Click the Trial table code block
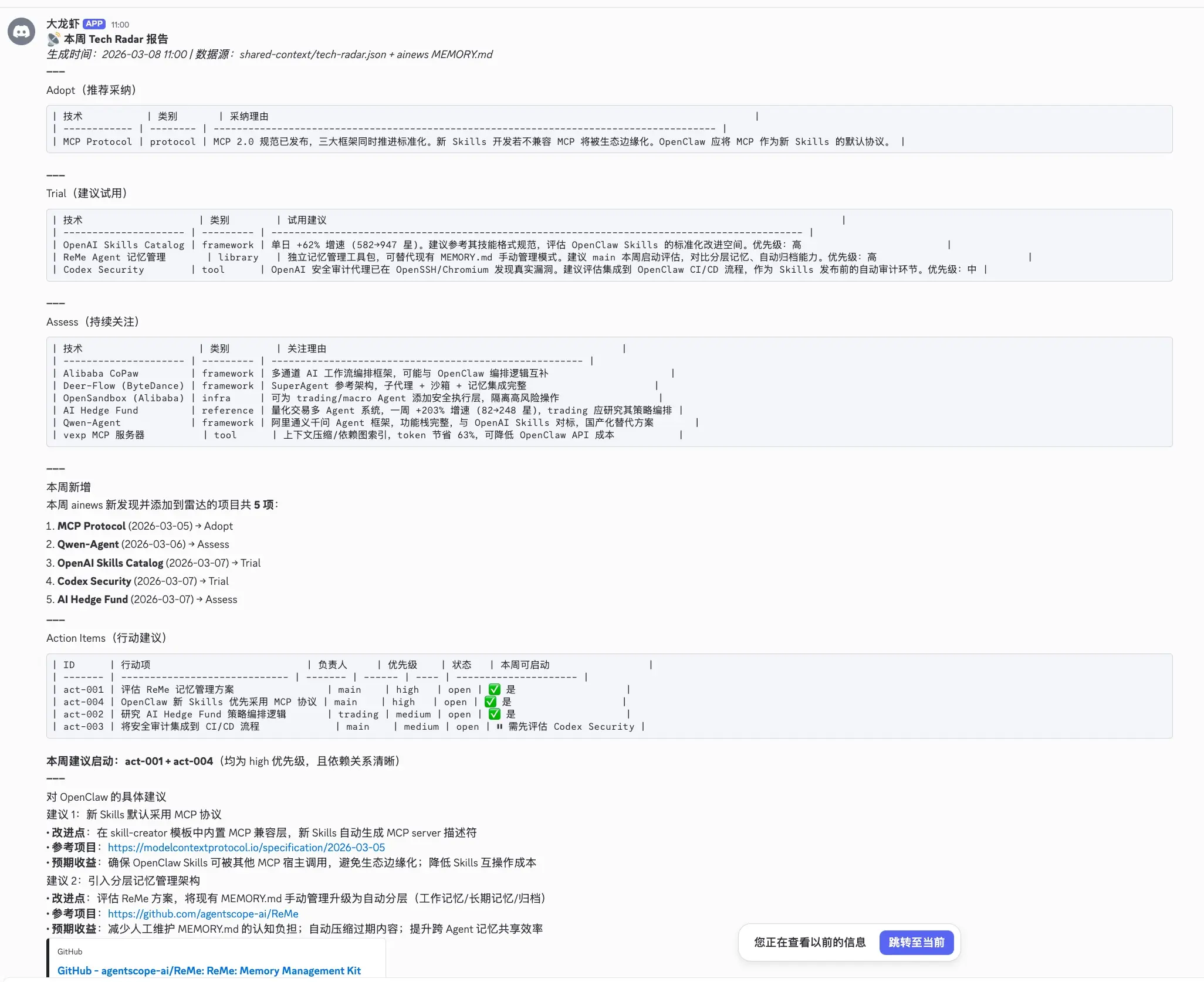The image size is (1204, 982). coord(609,245)
